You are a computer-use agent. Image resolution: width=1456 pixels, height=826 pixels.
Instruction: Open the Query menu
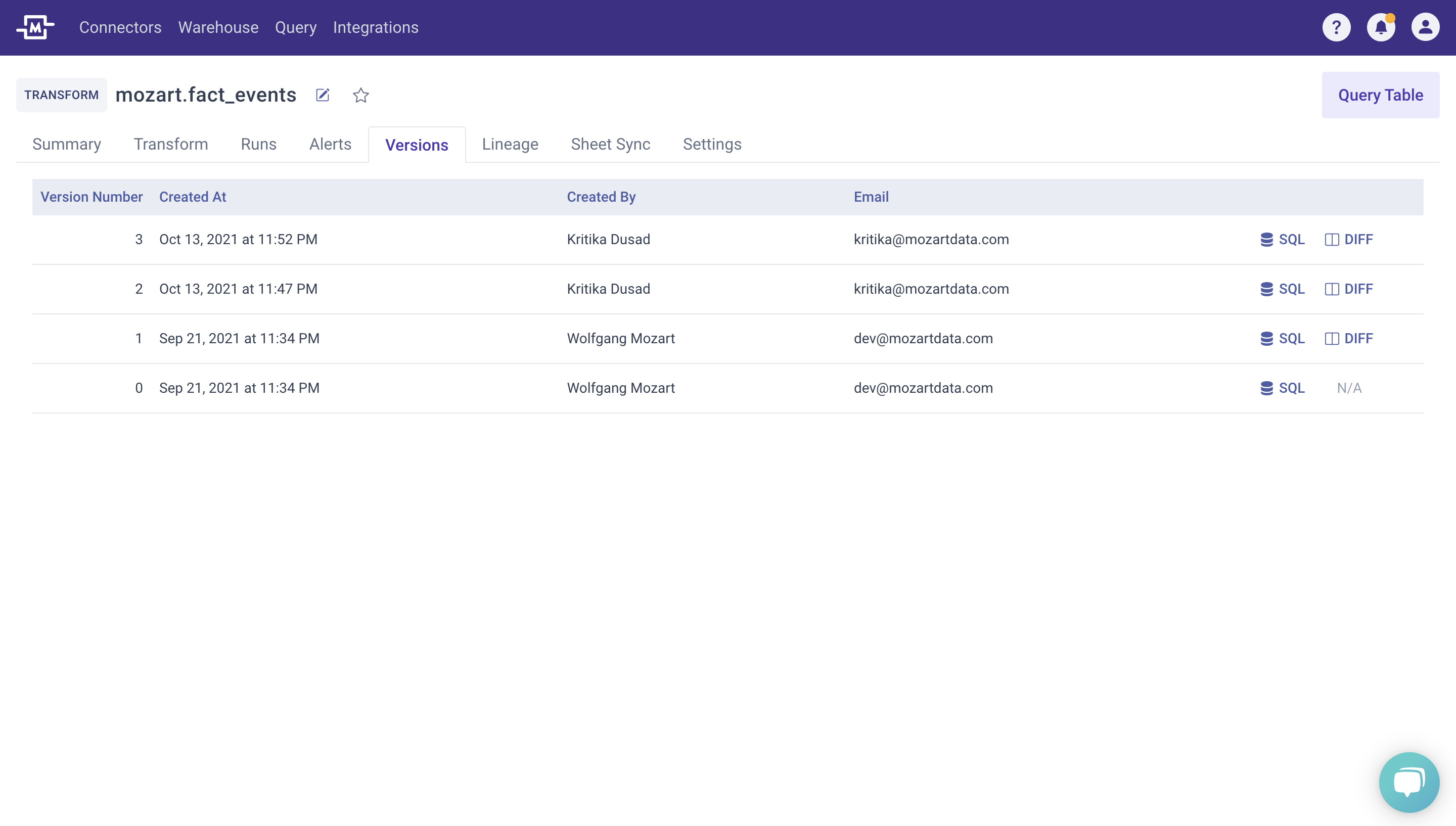pos(296,27)
